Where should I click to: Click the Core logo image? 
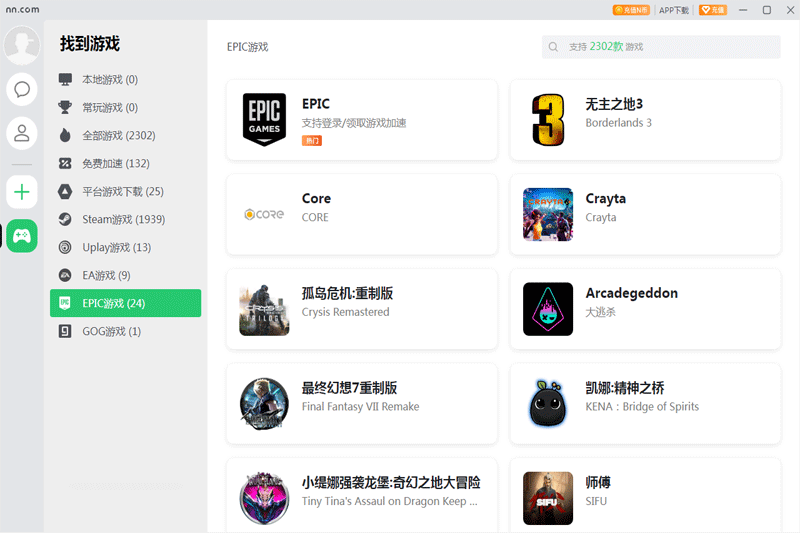[264, 214]
